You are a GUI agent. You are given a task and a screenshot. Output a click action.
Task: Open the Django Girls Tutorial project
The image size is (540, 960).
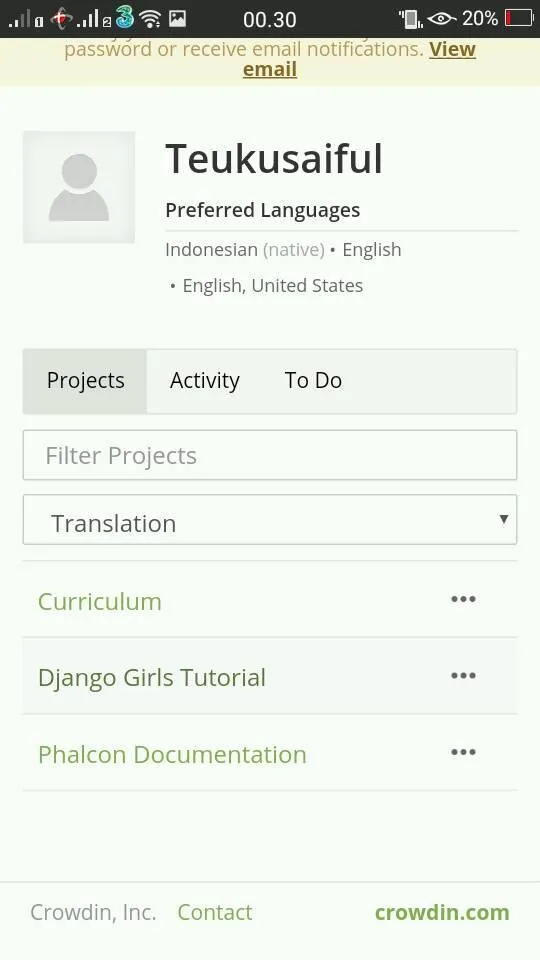coord(152,678)
